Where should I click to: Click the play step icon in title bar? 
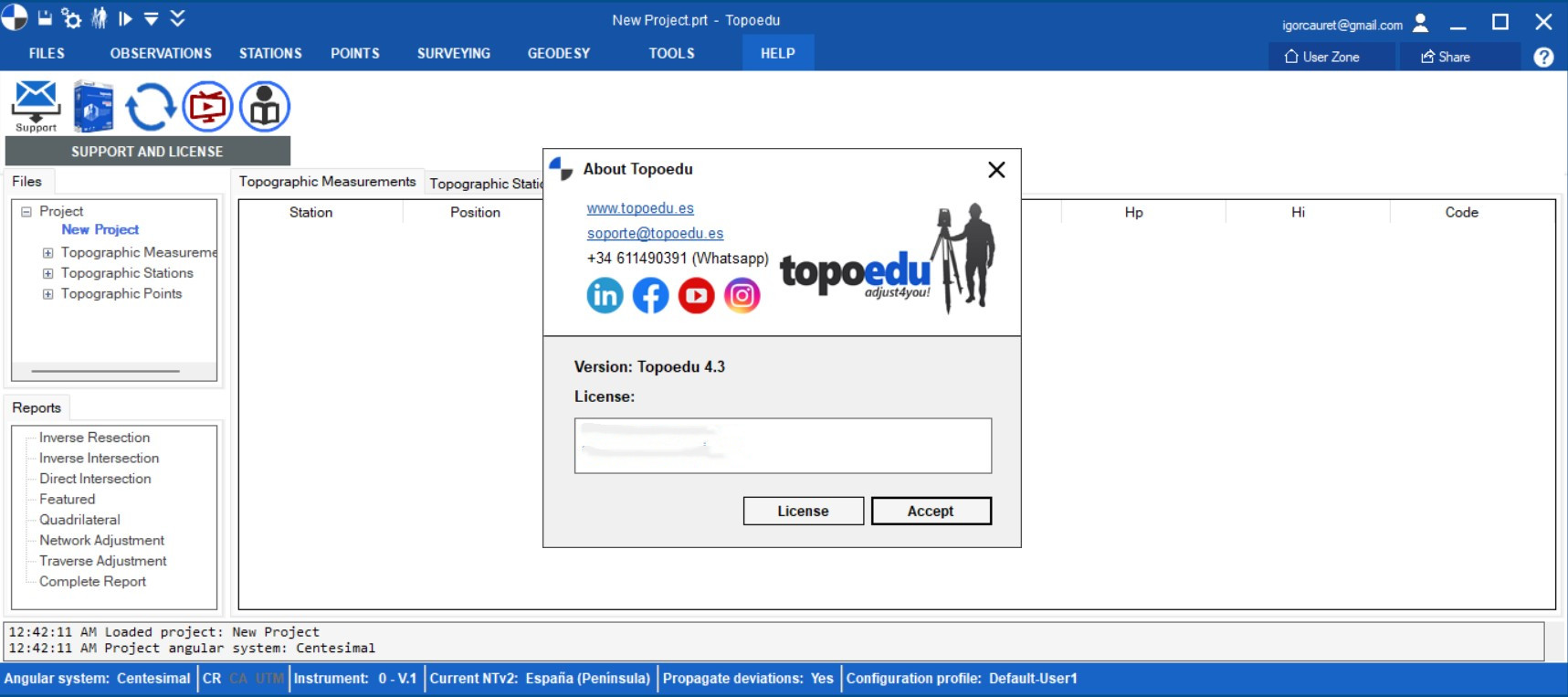125,18
